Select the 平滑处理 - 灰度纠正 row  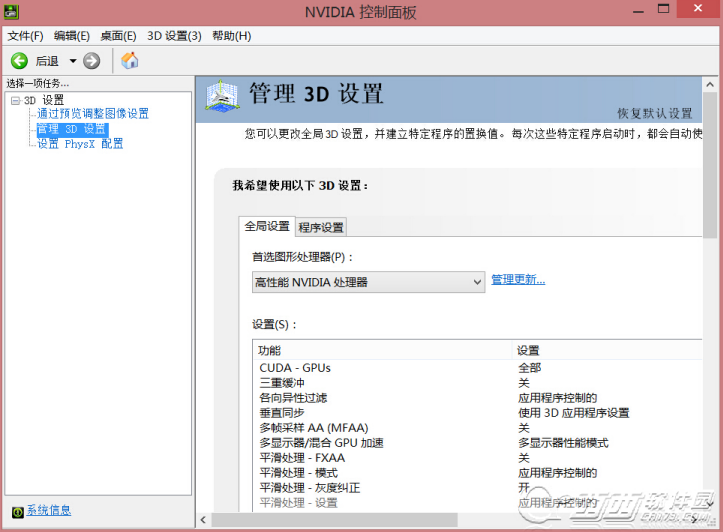[477, 488]
